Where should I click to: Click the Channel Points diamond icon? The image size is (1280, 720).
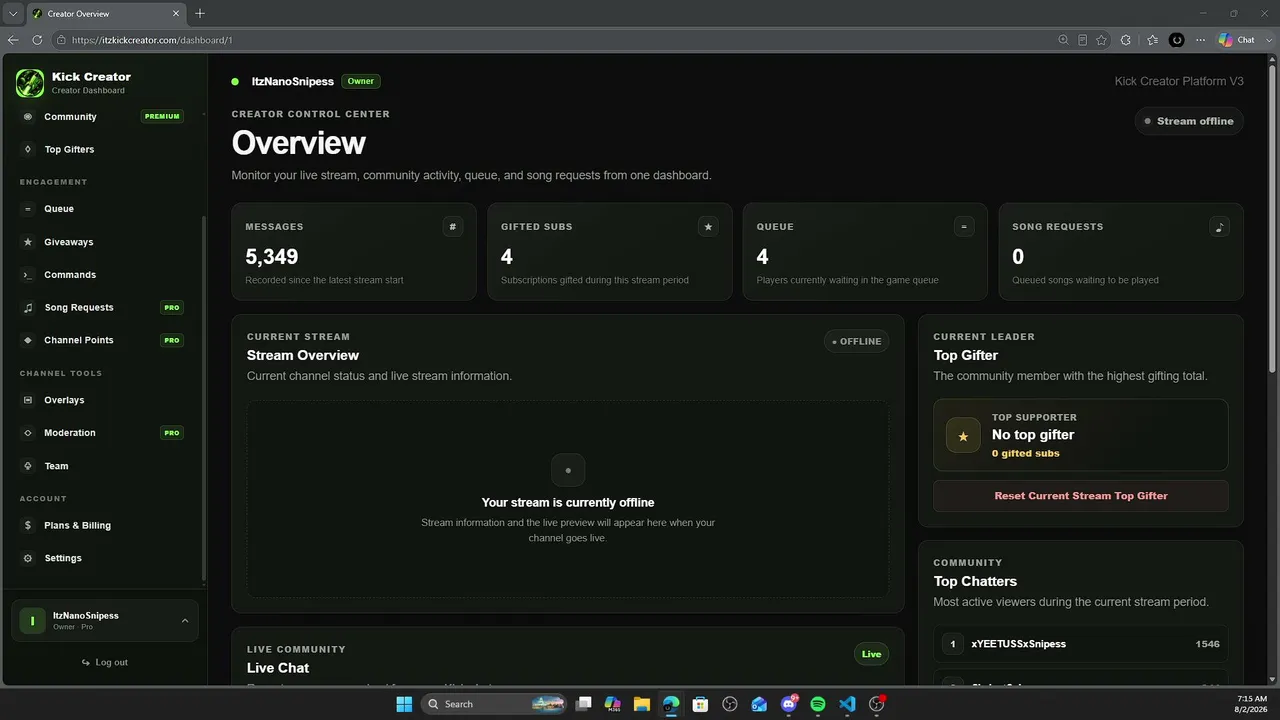click(28, 341)
